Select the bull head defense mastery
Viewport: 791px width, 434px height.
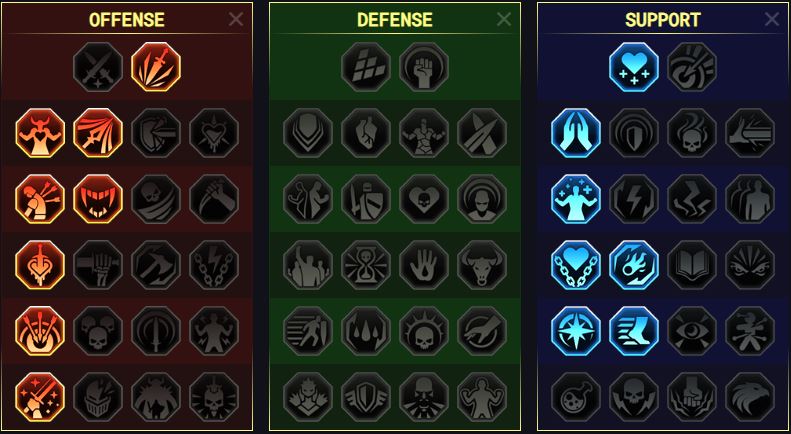[482, 265]
